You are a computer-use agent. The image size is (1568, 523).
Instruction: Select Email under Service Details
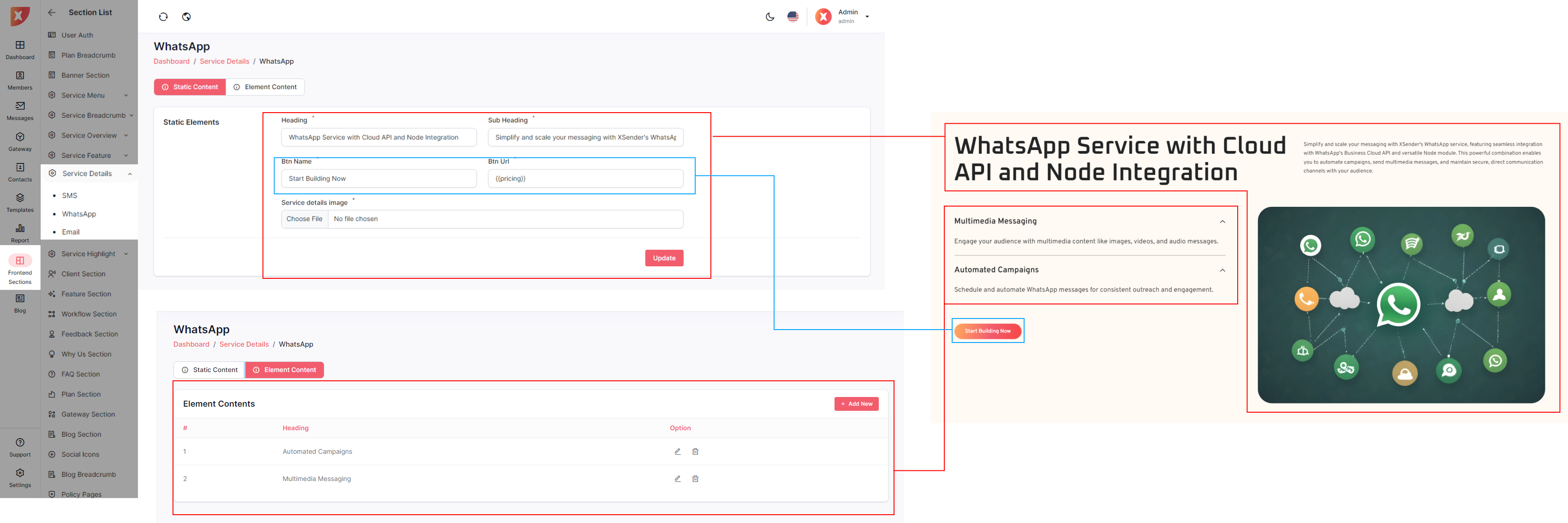(71, 232)
